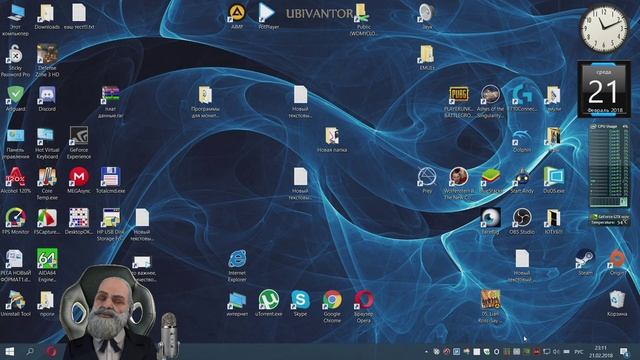Open the интернет network shortcut

(x=237, y=303)
